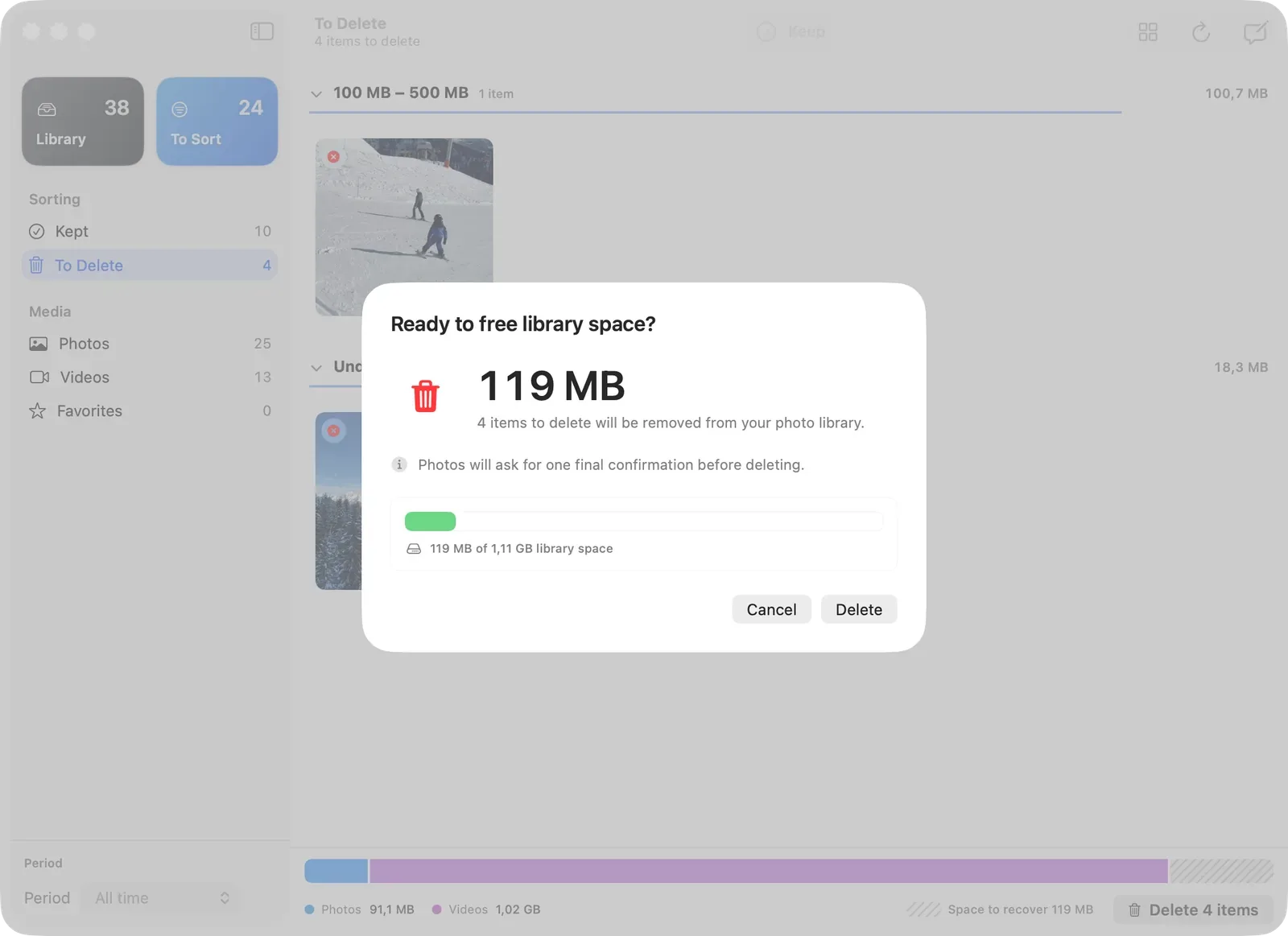This screenshot has width=1288, height=936.
Task: Click the Library inbox tray icon
Action: tap(47, 109)
